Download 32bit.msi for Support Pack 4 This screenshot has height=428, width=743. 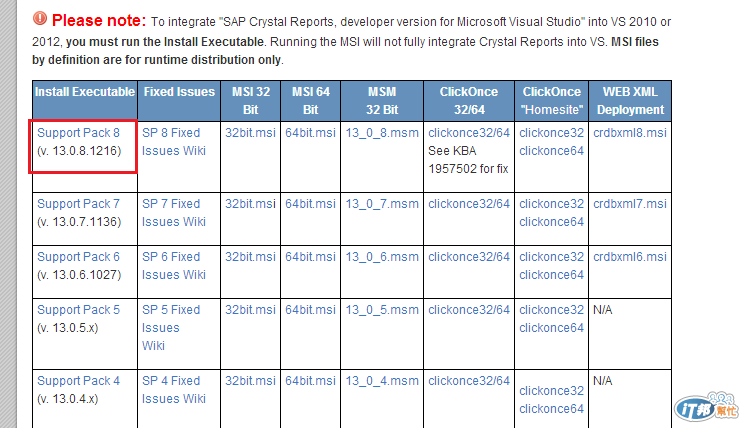250,381
